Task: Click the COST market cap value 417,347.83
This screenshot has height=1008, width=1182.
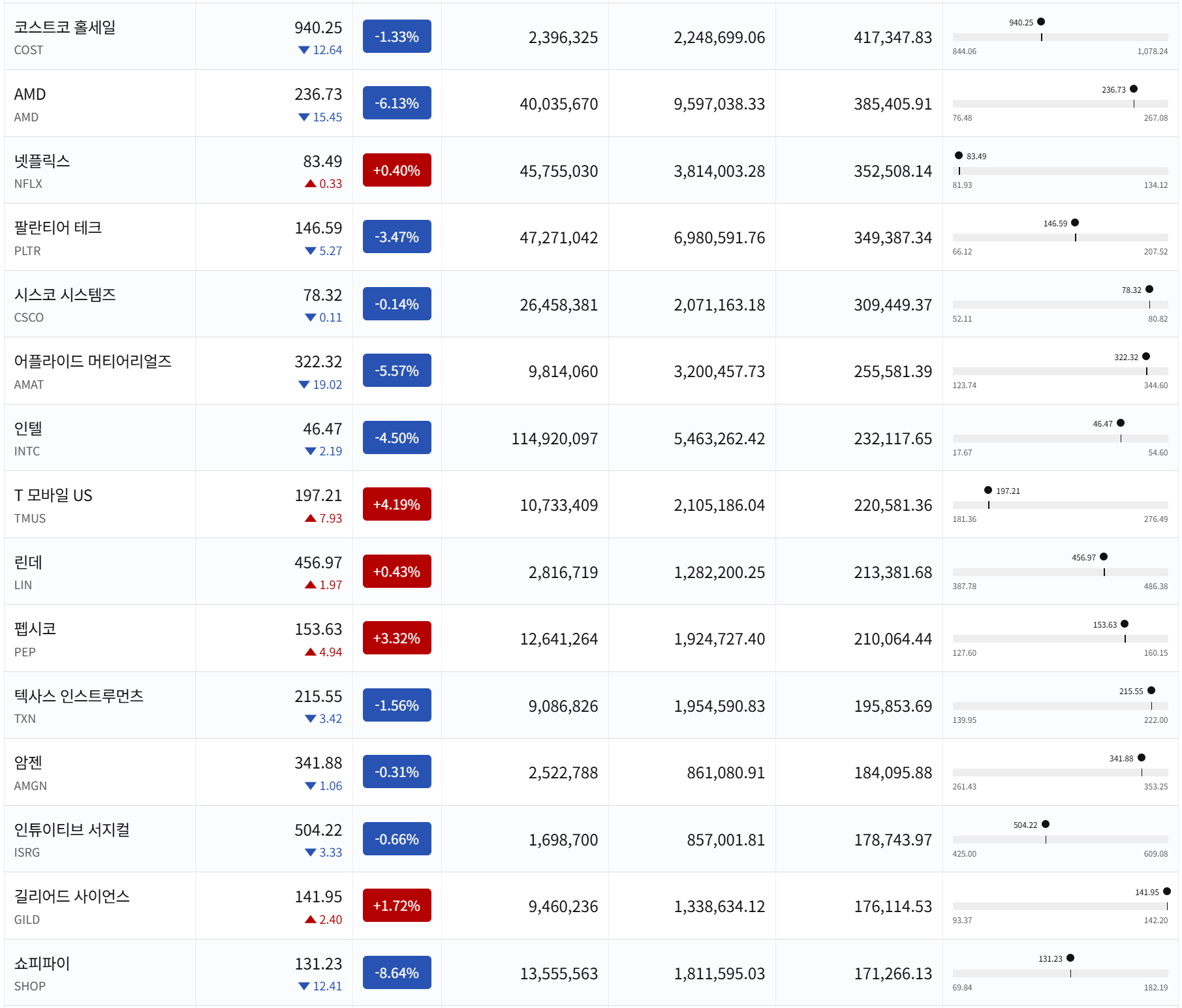Action: point(893,37)
